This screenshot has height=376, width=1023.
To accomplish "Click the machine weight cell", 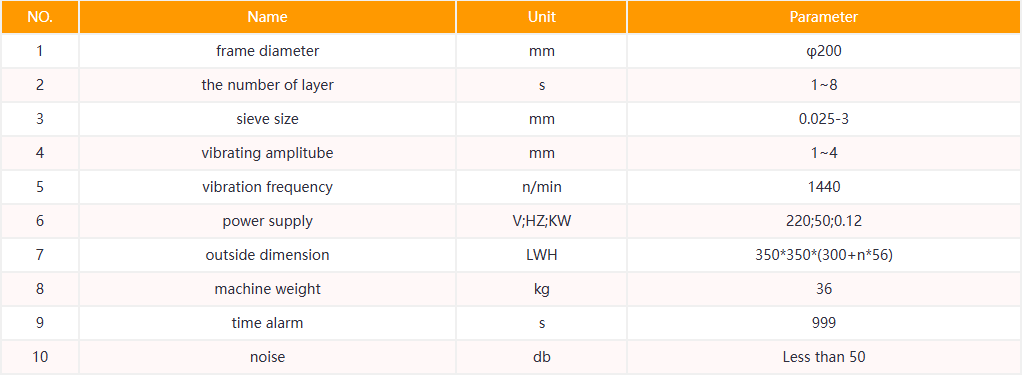I will click(267, 289).
